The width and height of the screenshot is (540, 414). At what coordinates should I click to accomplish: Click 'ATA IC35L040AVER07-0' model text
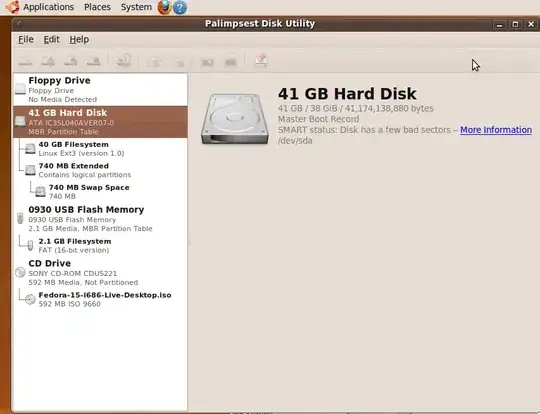[71, 123]
